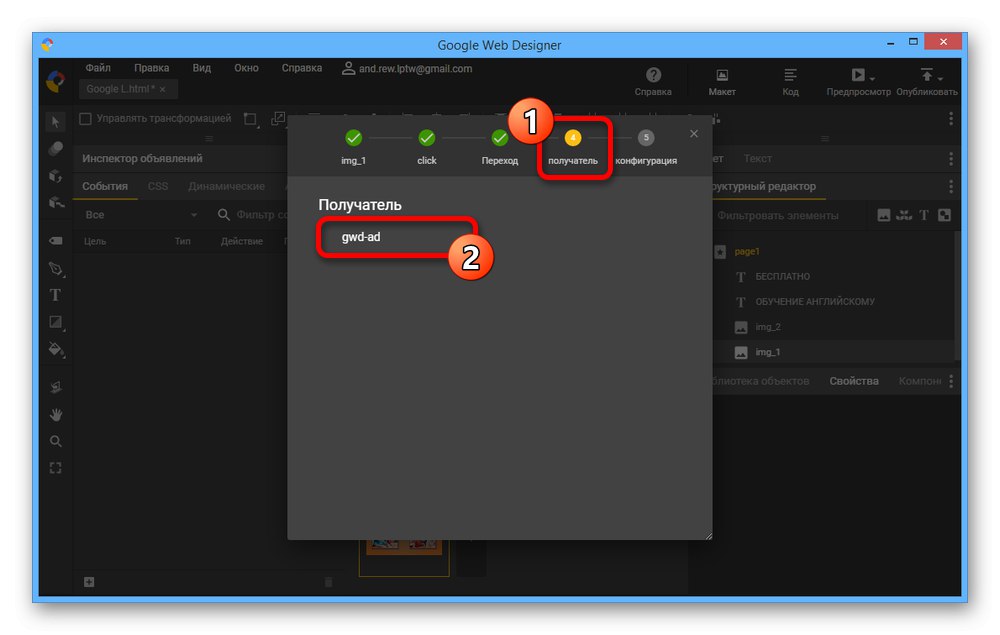Image resolution: width=1000 pixels, height=635 pixels.
Task: Switch to the События tab
Action: pos(105,186)
